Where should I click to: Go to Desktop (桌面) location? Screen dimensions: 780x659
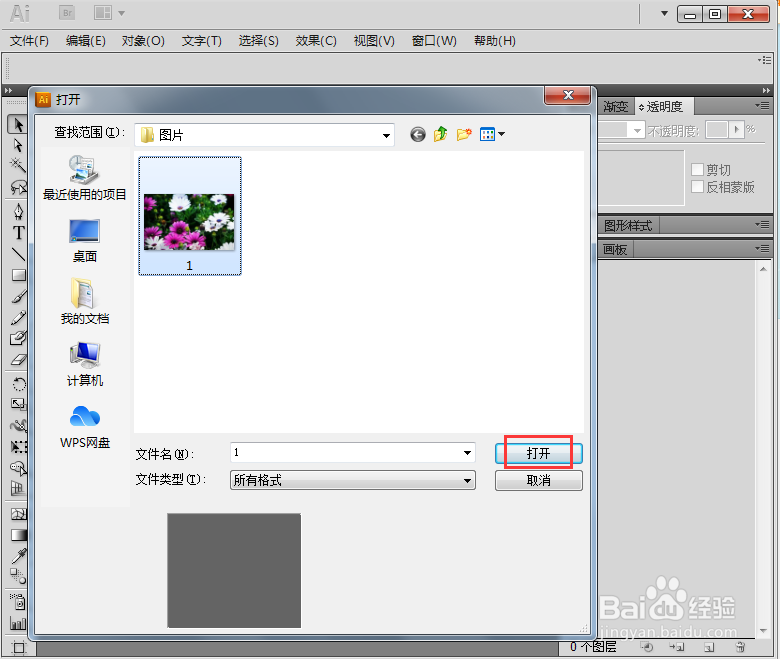(85, 241)
